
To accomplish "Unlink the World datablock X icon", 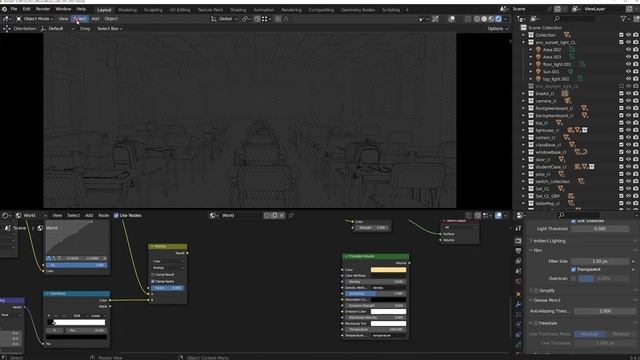I will (x=282, y=215).
